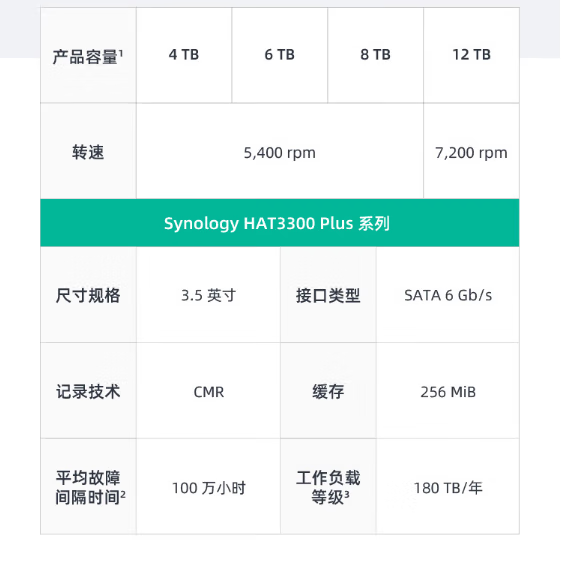This screenshot has width=561, height=561.
Task: Click the 平均故障间隔时间 label
Action: pos(88,487)
